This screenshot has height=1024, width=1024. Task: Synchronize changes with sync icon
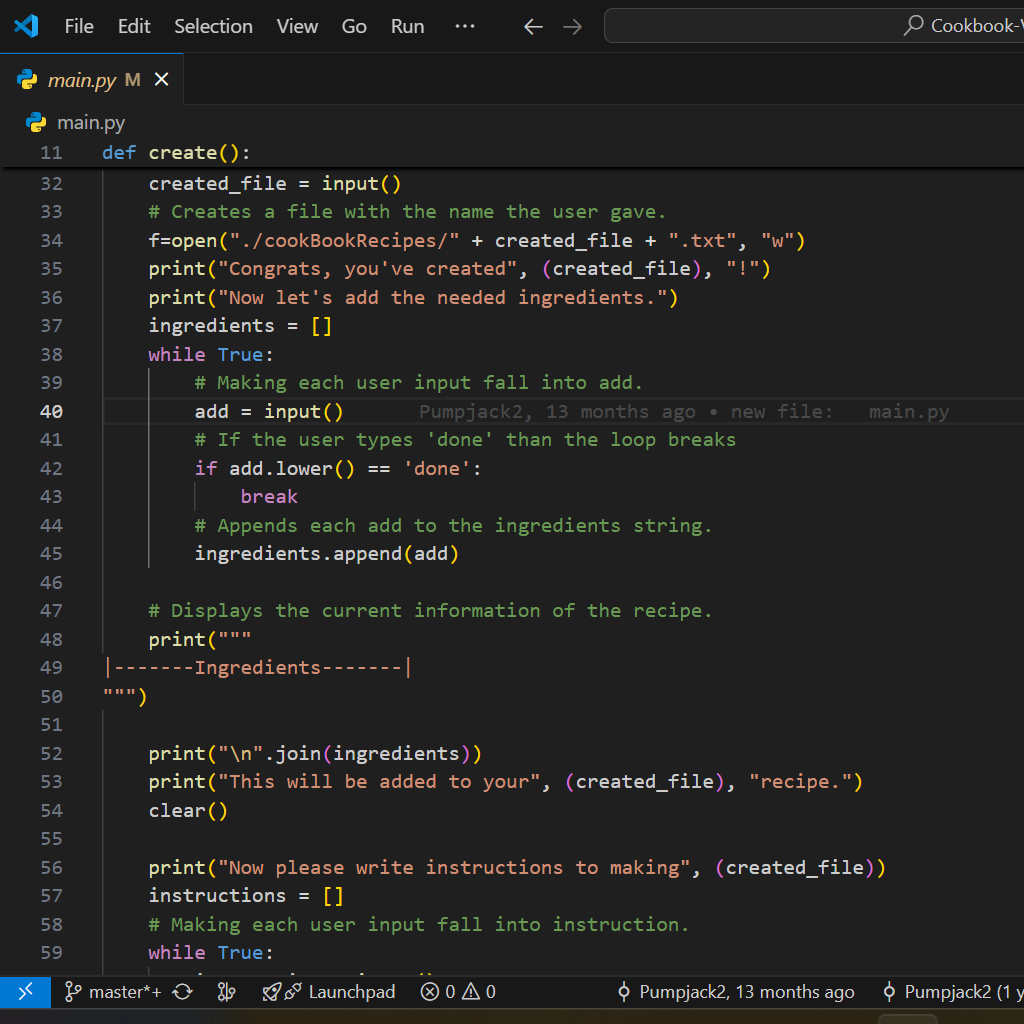pyautogui.click(x=182, y=992)
